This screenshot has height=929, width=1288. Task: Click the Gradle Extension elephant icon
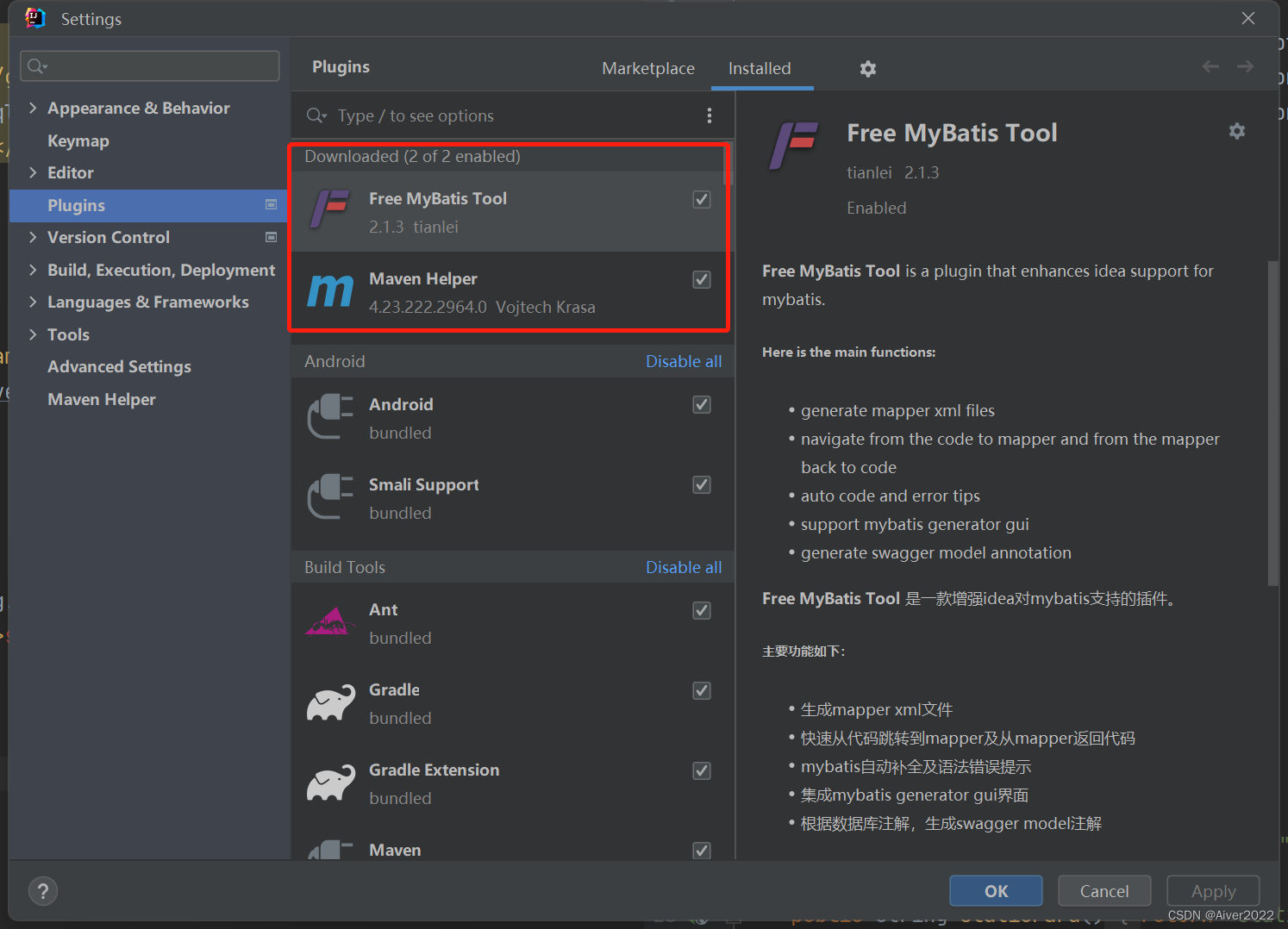click(331, 782)
